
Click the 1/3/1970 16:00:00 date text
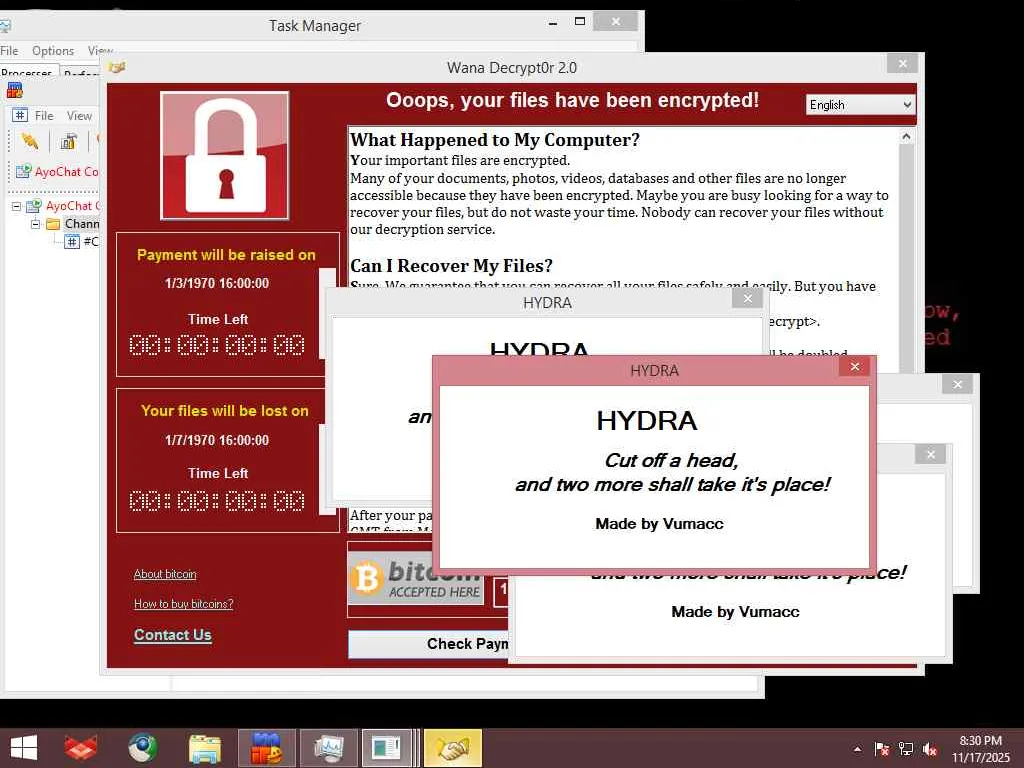pos(217,283)
